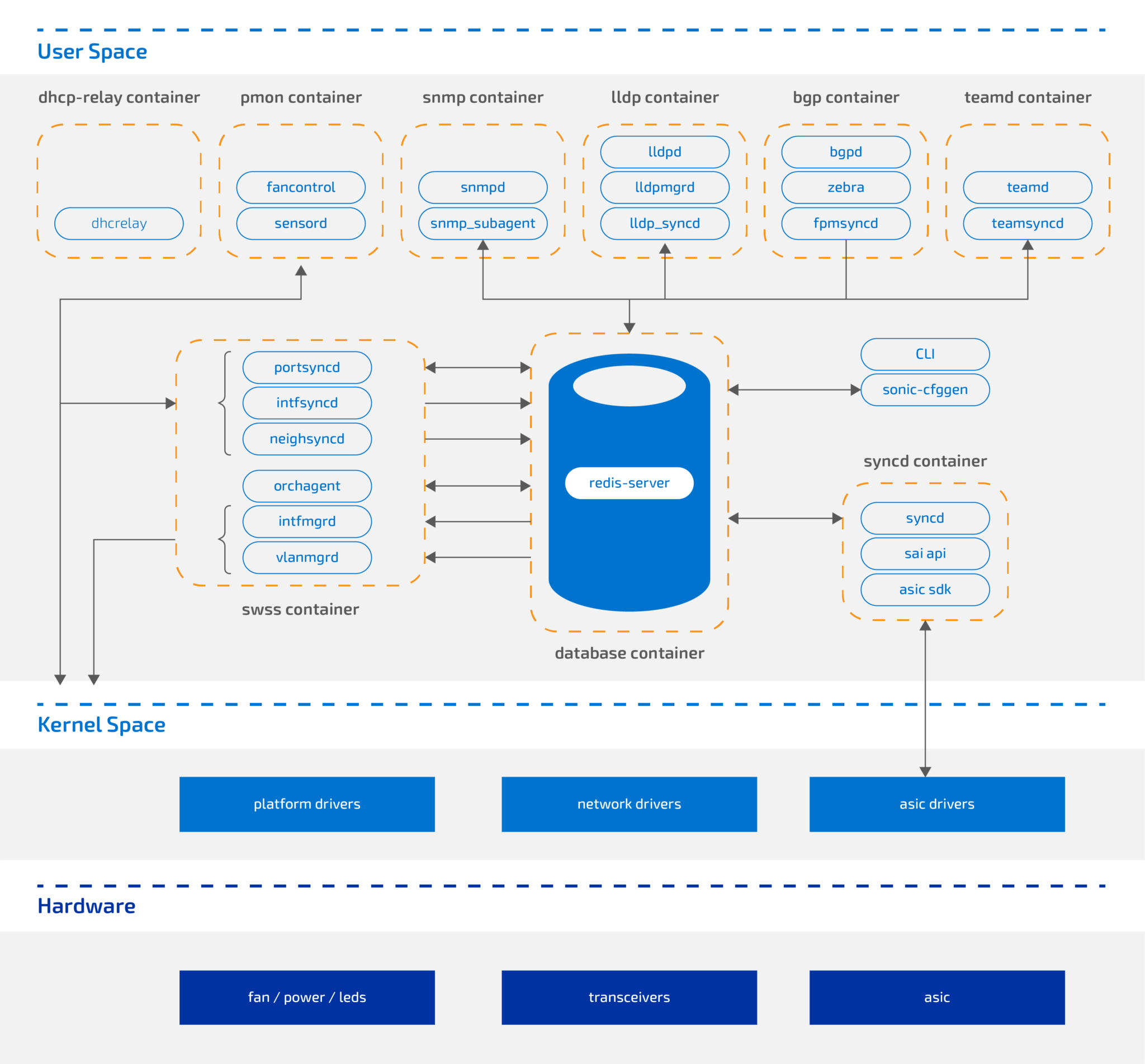Viewport: 1145px width, 1064px height.
Task: Select the snmpd process box
Action: point(482,187)
